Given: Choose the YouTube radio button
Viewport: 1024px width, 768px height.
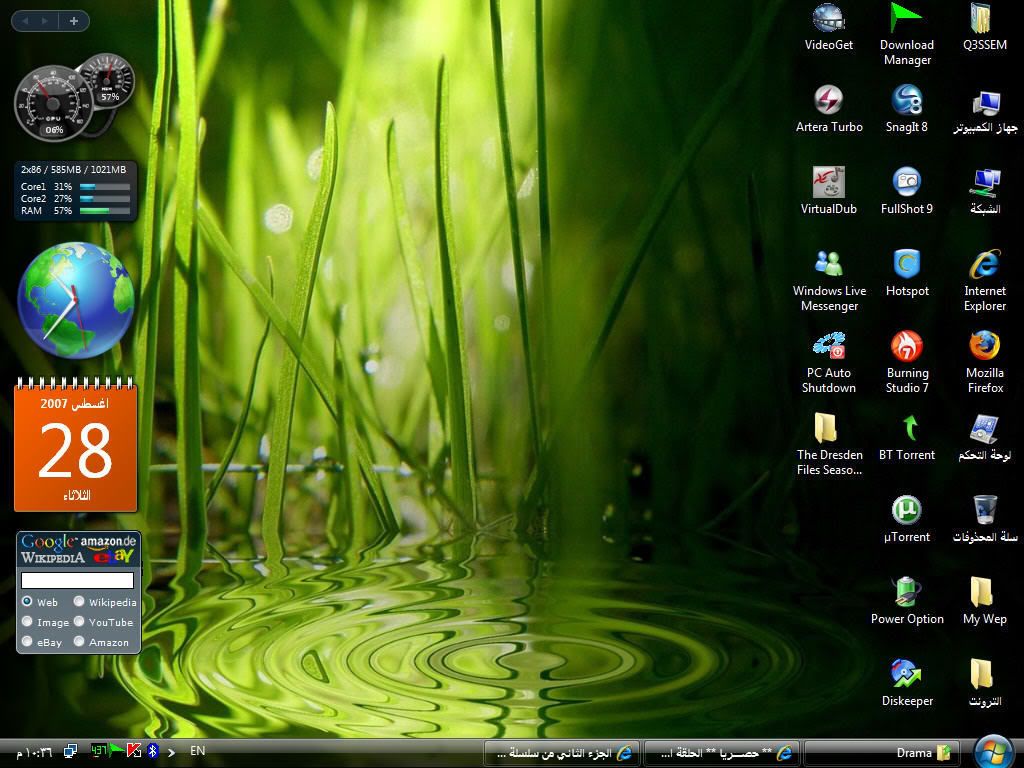Looking at the screenshot, I should [x=79, y=622].
